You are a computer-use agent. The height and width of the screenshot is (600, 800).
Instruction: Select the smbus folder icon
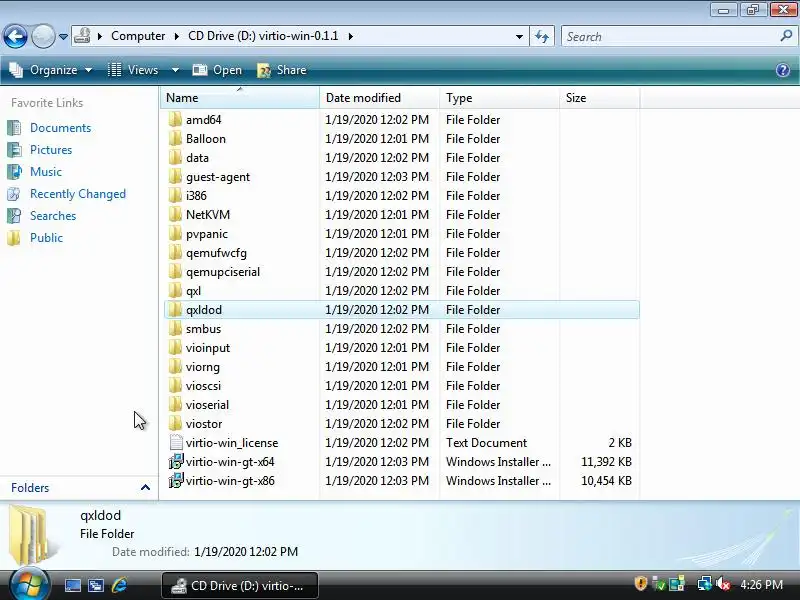(x=175, y=329)
